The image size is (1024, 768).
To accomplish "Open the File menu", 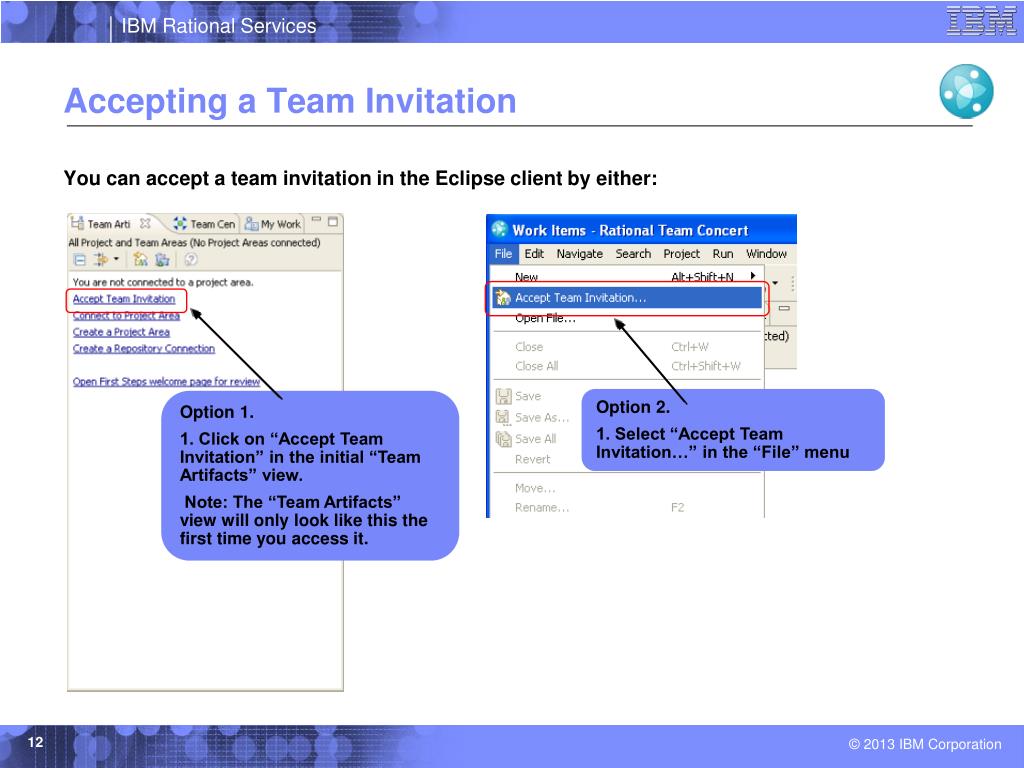I will tap(503, 253).
